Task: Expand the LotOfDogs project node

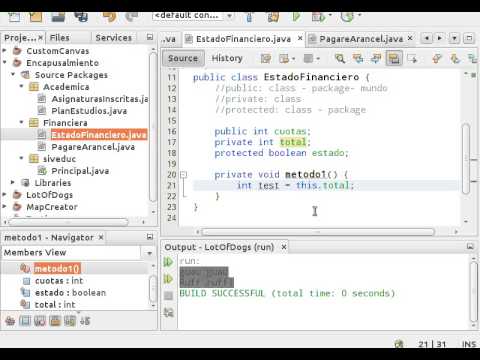Action: click(5, 195)
